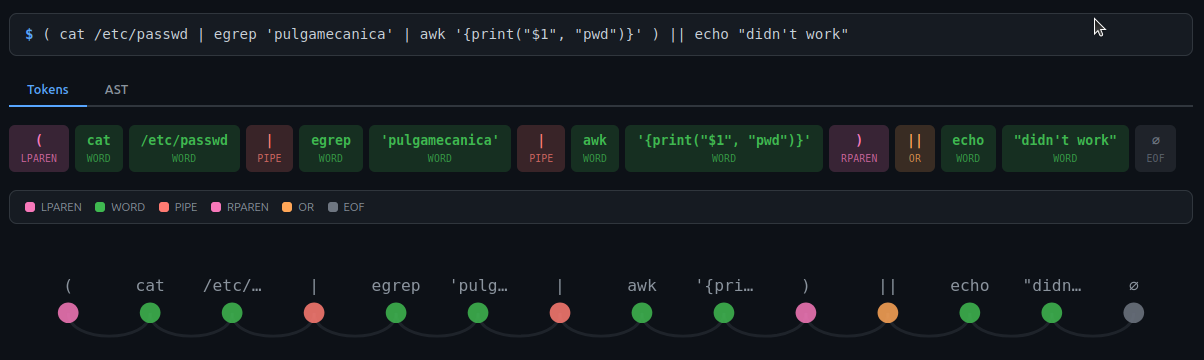Click the ''{pri…' graph node
Image resolution: width=1204 pixels, height=360 pixels.
(x=724, y=313)
